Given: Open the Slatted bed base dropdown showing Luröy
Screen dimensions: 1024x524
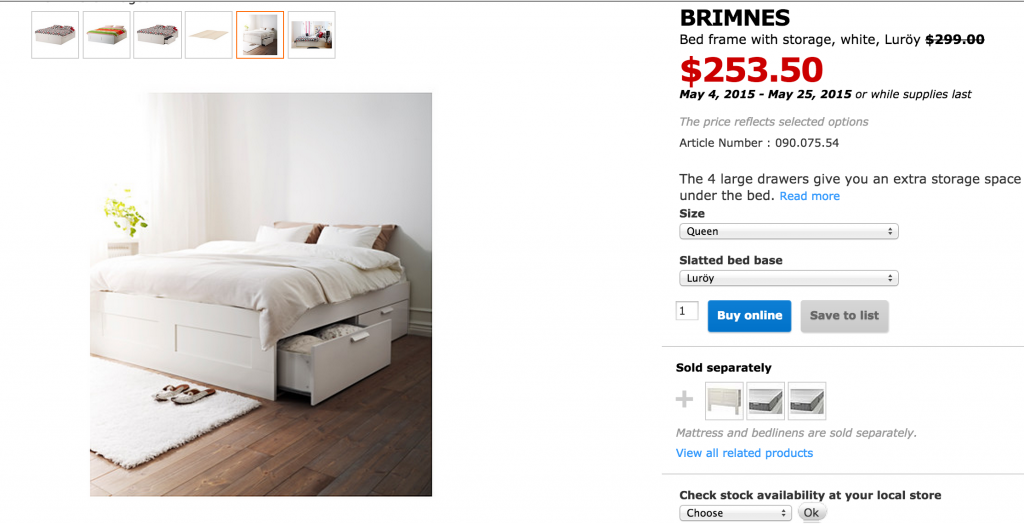Looking at the screenshot, I should [x=789, y=278].
